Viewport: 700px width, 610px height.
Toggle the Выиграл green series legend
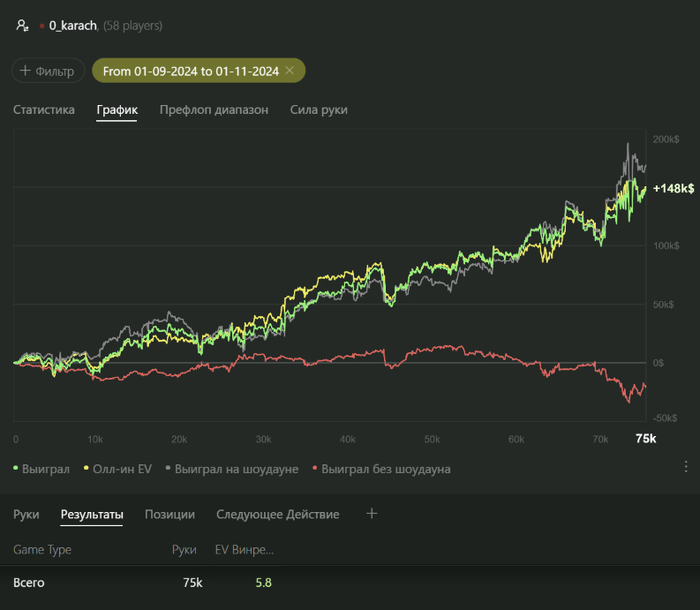point(42,468)
